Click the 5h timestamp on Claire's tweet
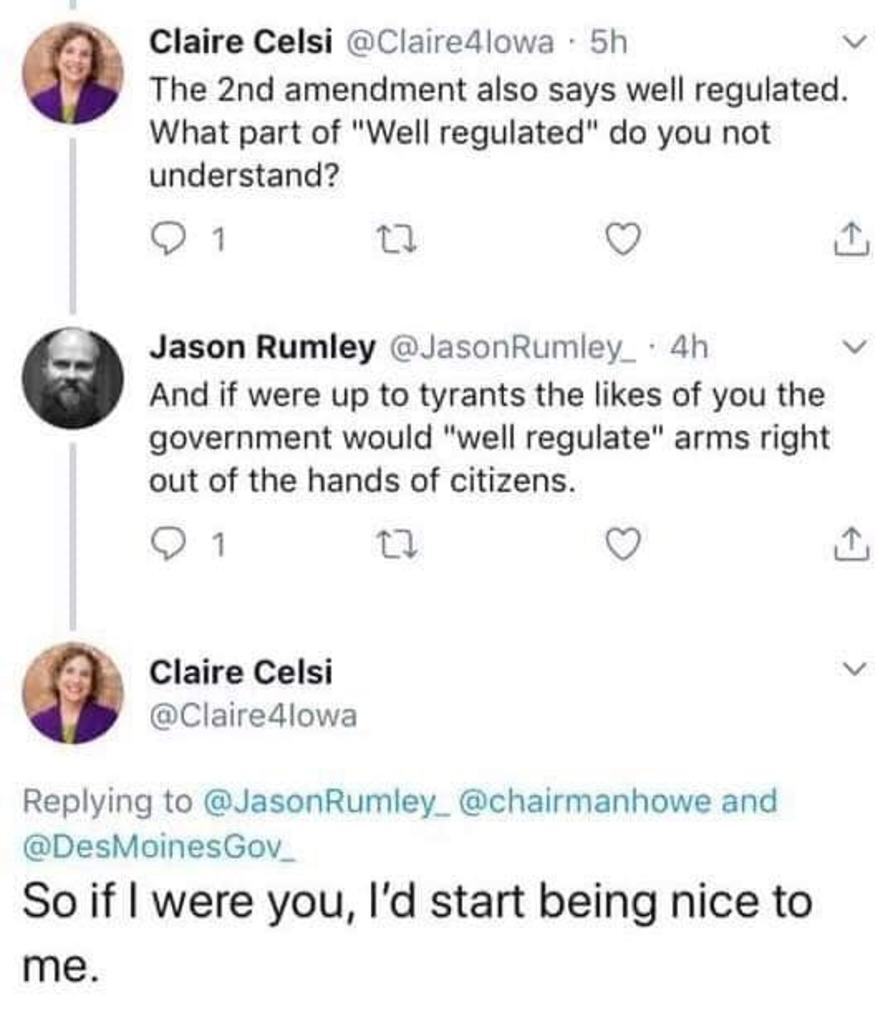The height and width of the screenshot is (1024, 893). click(x=609, y=43)
